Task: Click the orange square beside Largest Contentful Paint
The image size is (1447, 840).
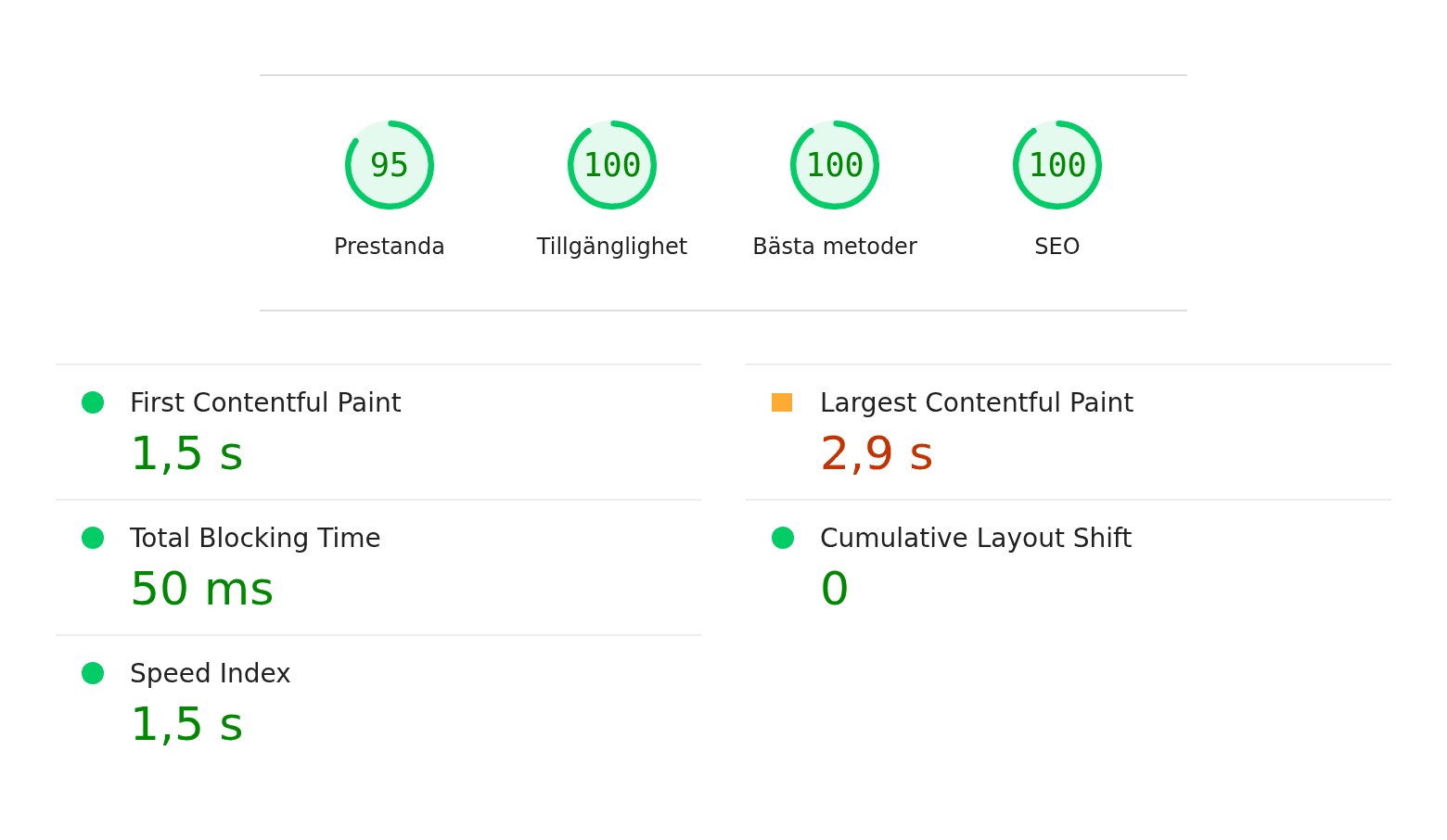Action: [x=782, y=402]
